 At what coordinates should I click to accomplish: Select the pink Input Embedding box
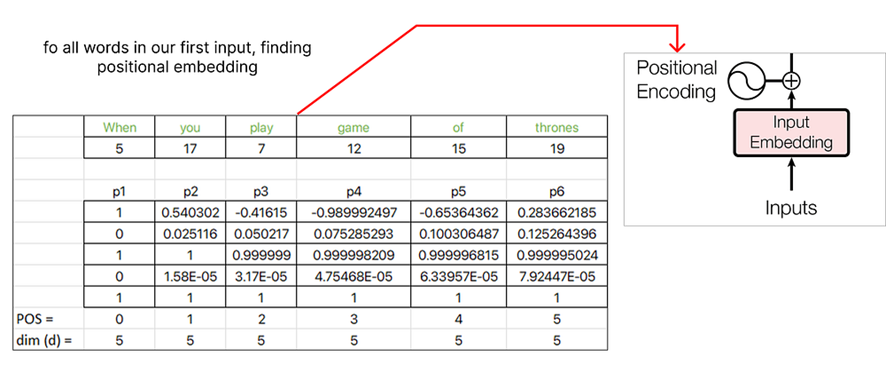(x=791, y=132)
